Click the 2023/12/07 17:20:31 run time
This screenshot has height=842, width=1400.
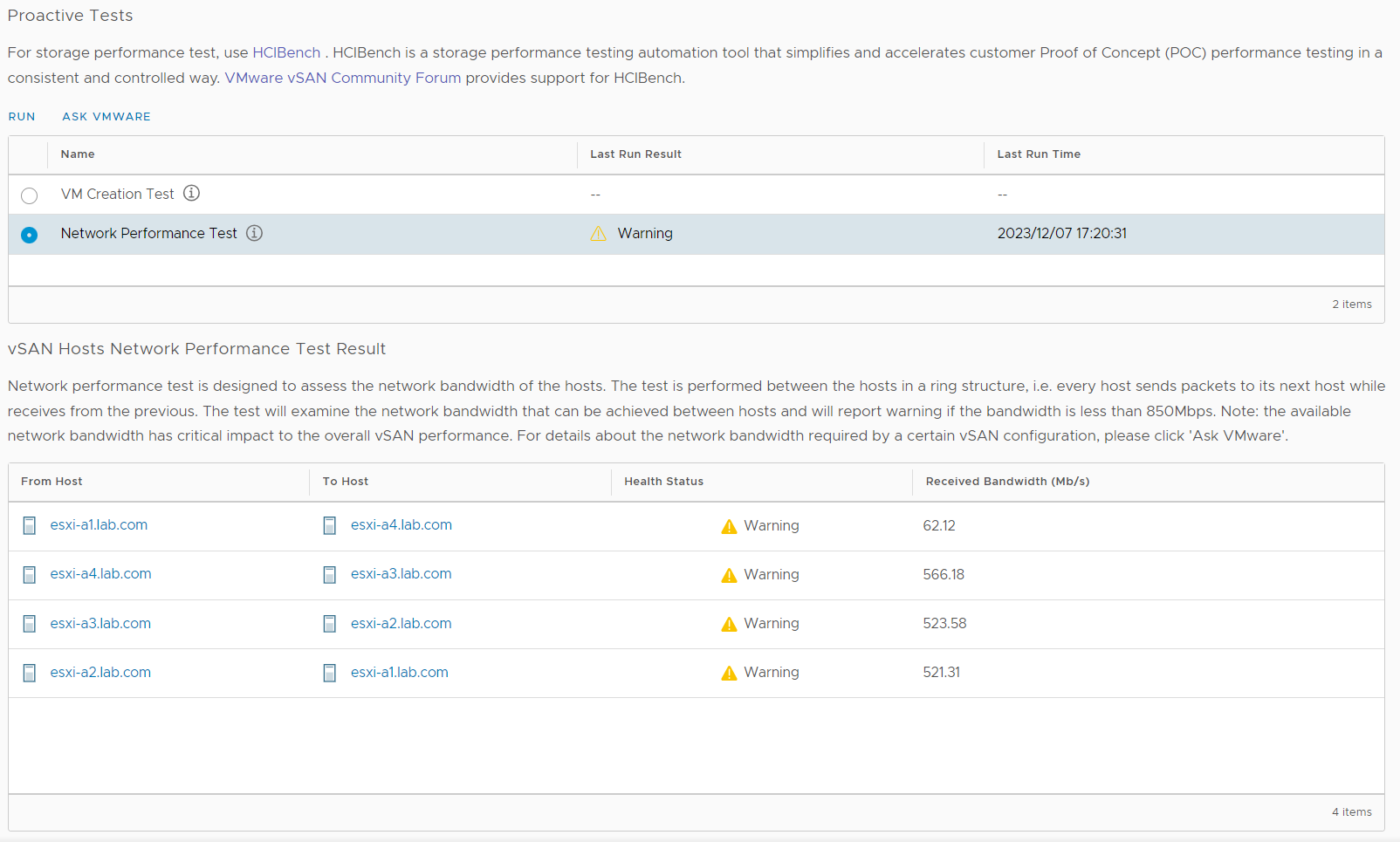[1062, 233]
